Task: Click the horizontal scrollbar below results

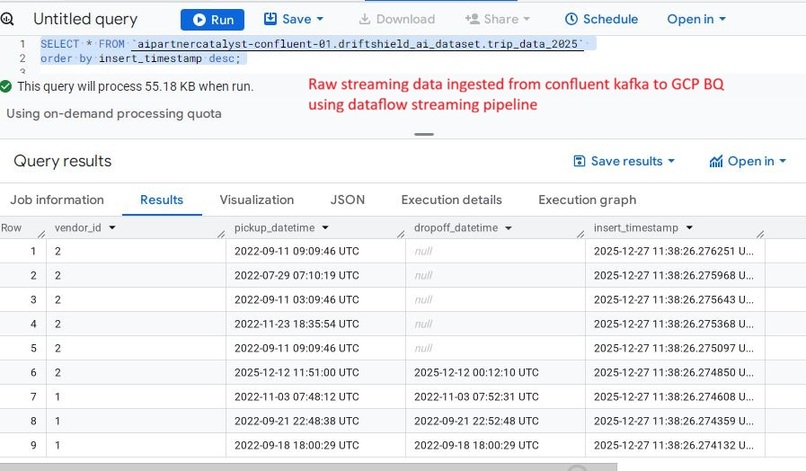Action: [x=308, y=467]
